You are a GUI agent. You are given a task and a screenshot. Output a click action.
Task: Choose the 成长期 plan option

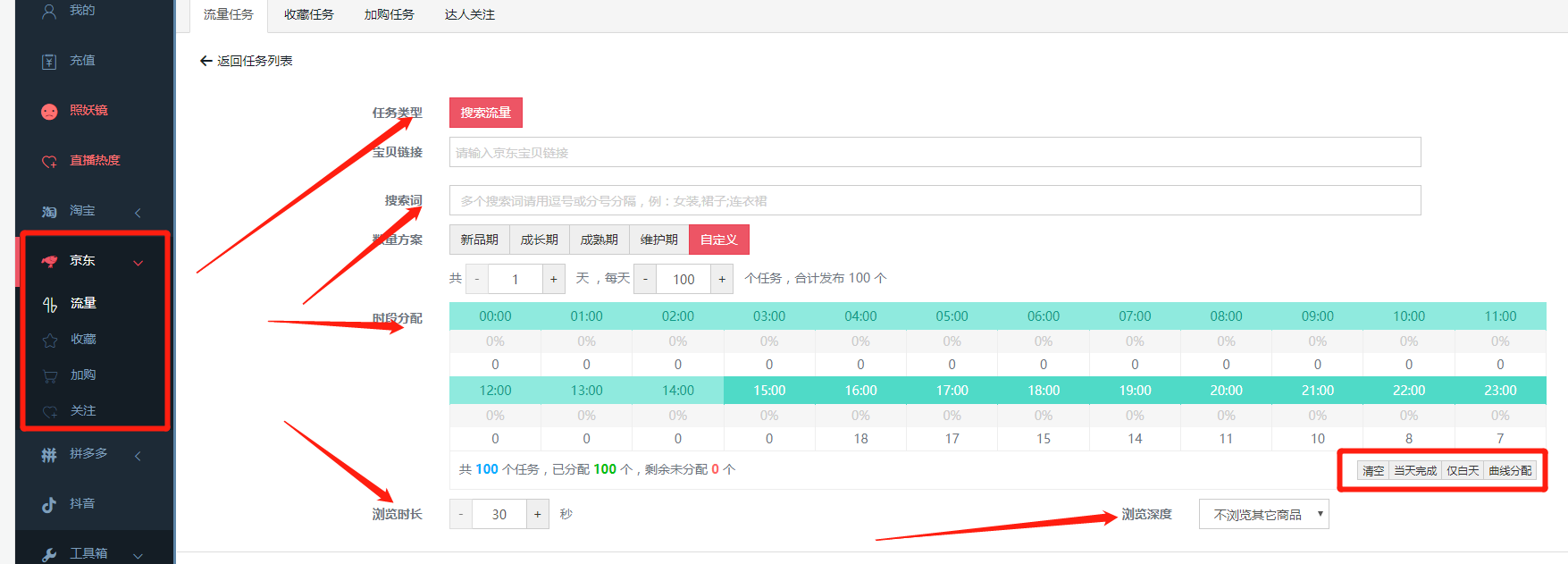[539, 240]
